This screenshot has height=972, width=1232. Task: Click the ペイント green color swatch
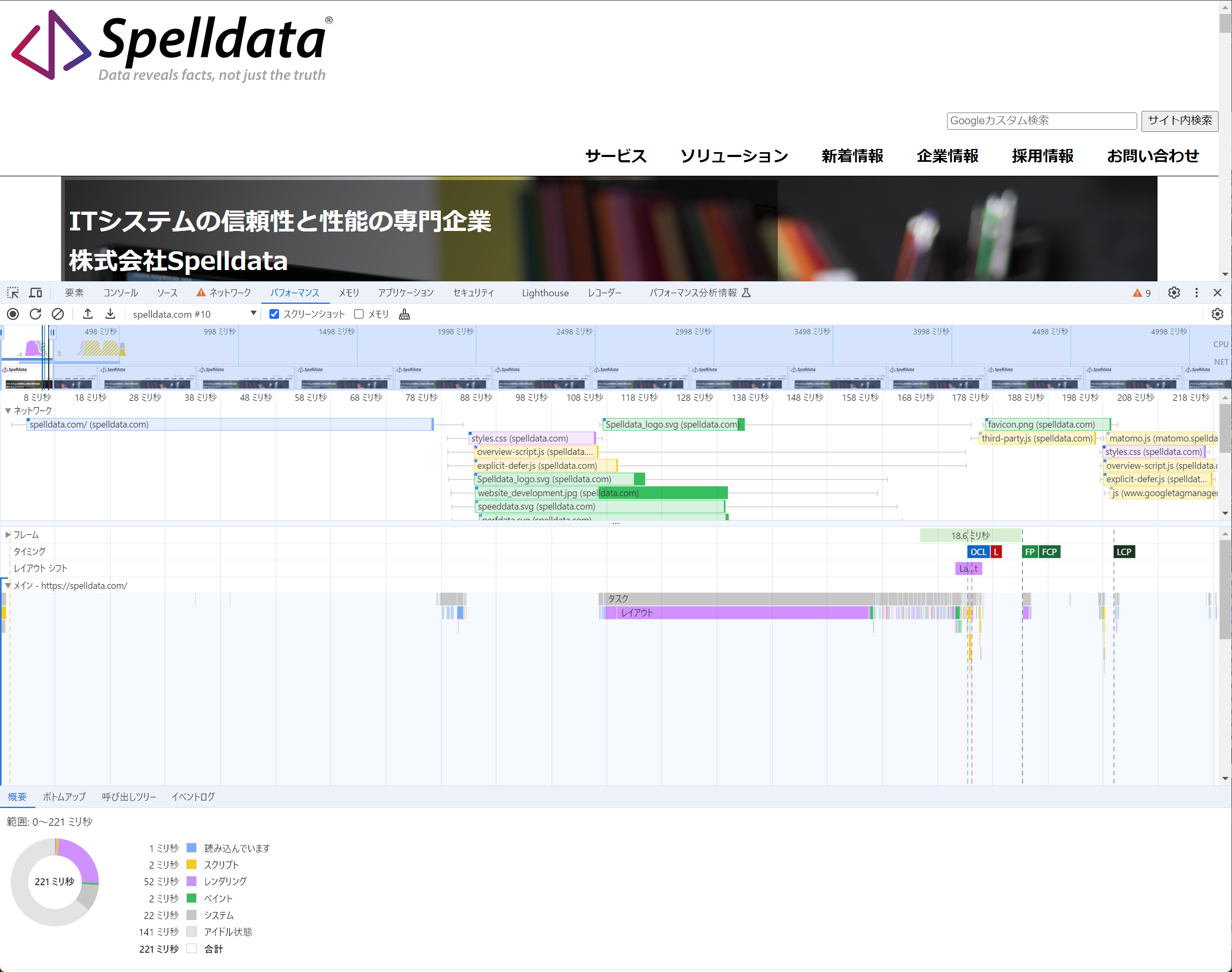pyautogui.click(x=192, y=899)
